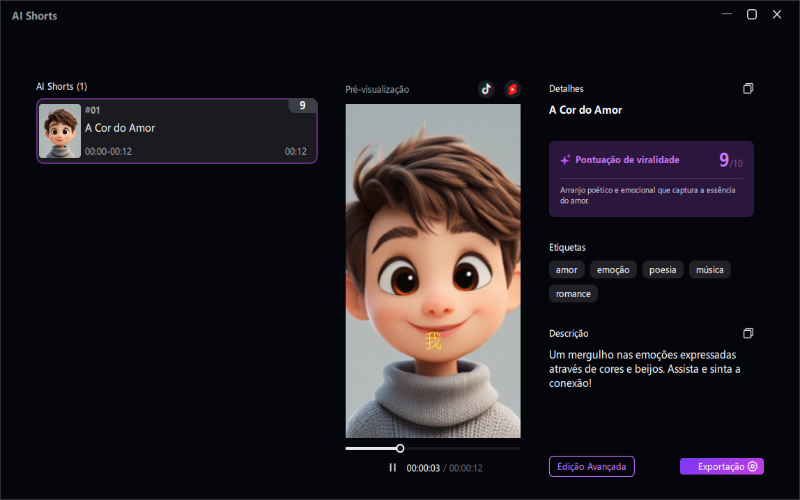
Task: Copy the title using Detalhes copy icon
Action: coord(747,89)
